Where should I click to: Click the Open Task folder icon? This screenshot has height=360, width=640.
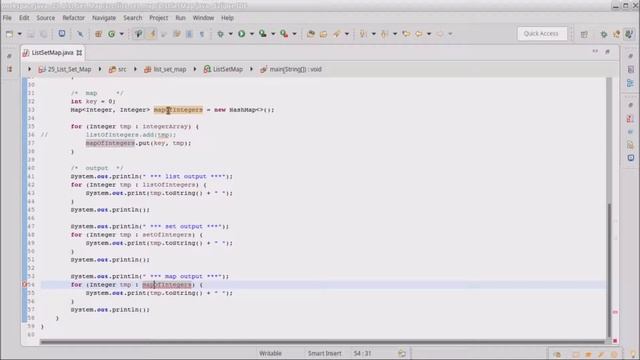pyautogui.click(x=324, y=34)
